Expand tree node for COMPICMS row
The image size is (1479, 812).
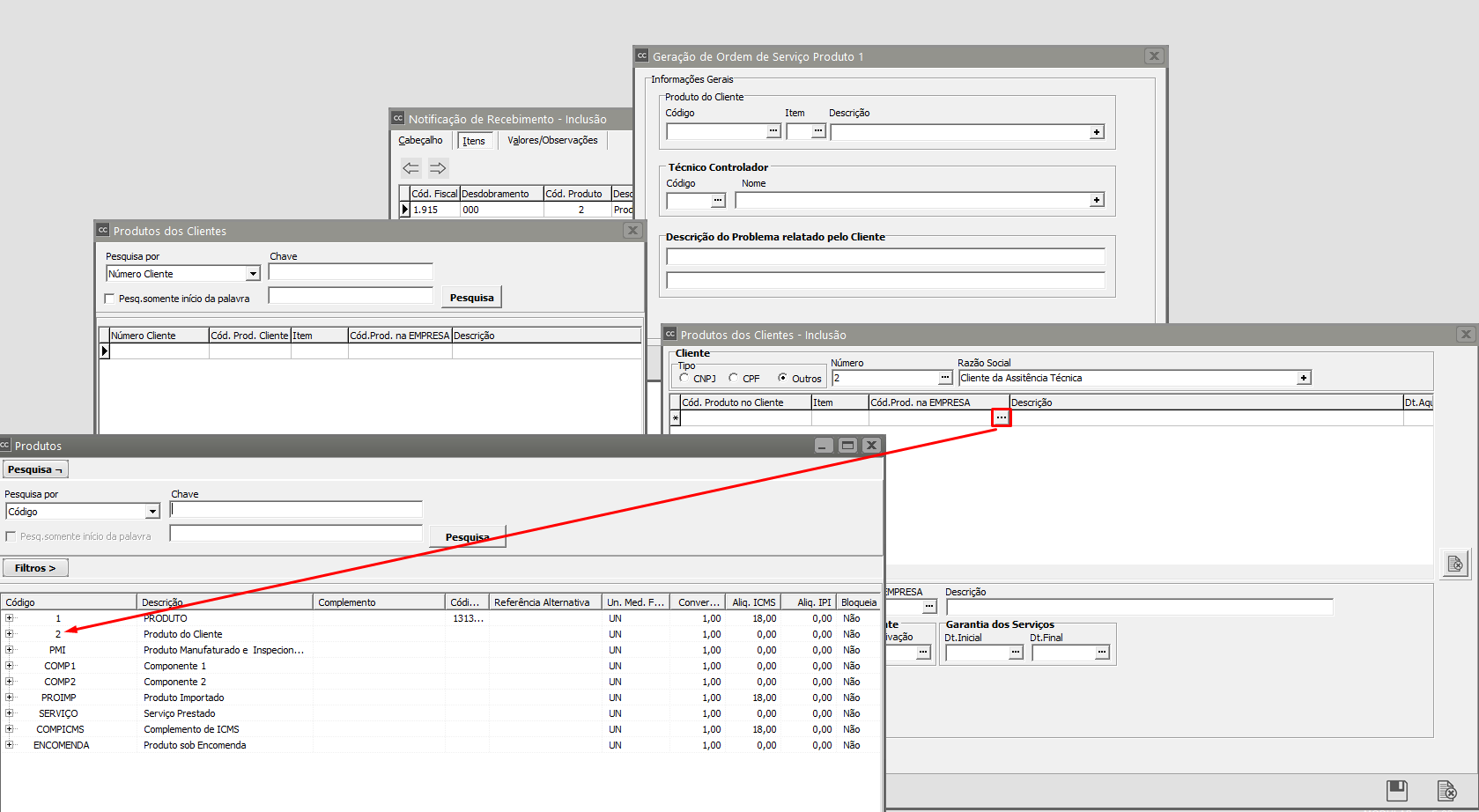click(10, 729)
